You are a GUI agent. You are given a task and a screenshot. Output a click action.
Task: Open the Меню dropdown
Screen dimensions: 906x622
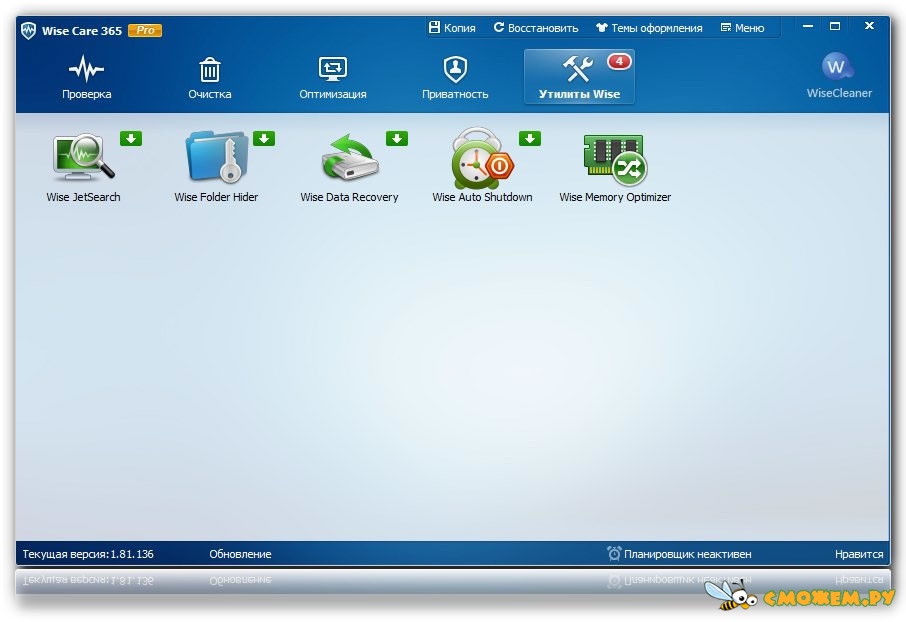pos(742,28)
